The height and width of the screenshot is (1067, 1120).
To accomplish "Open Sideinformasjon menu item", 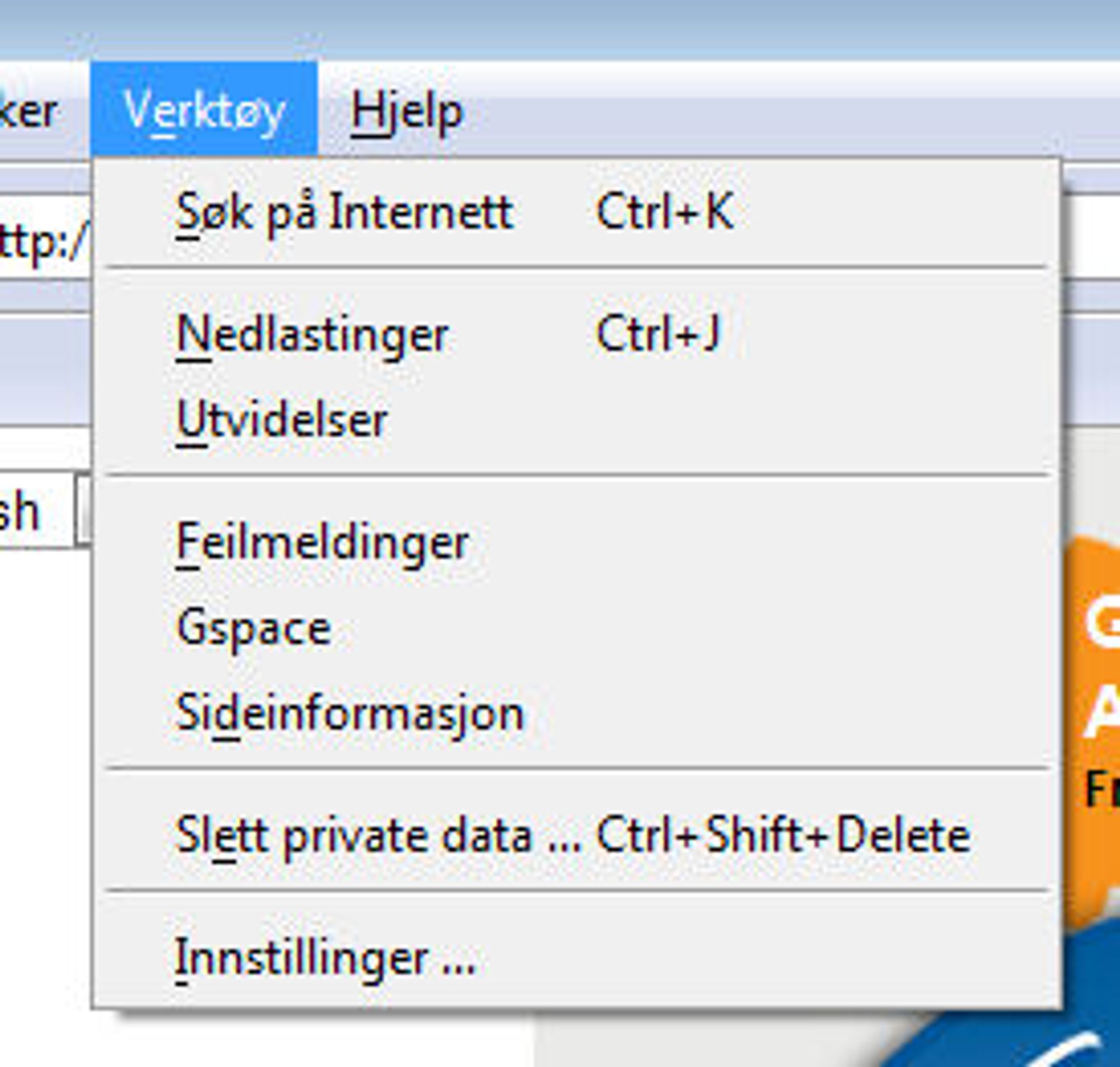I will click(576, 712).
